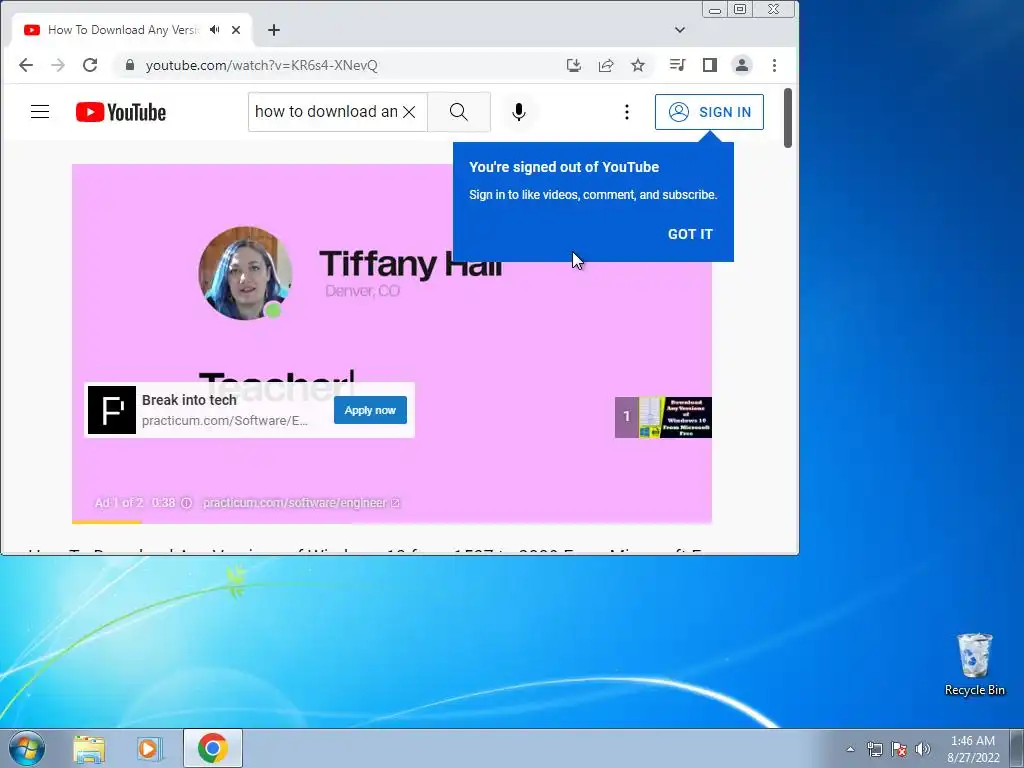
Task: Dismiss the popup with GOT IT
Action: 690,234
